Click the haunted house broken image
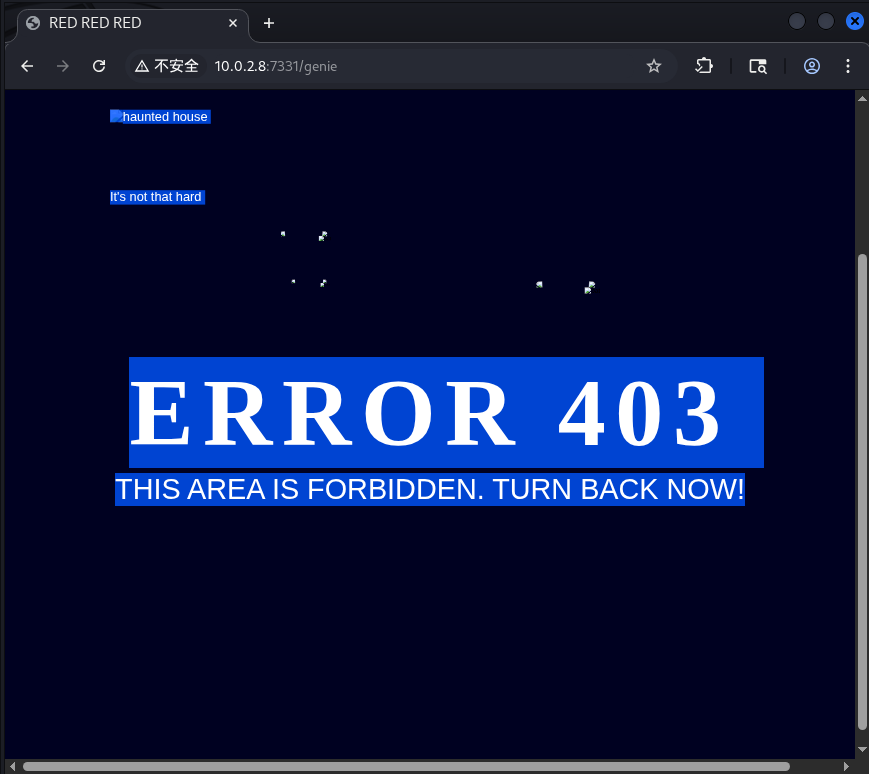Viewport: 869px width, 774px height. click(160, 117)
